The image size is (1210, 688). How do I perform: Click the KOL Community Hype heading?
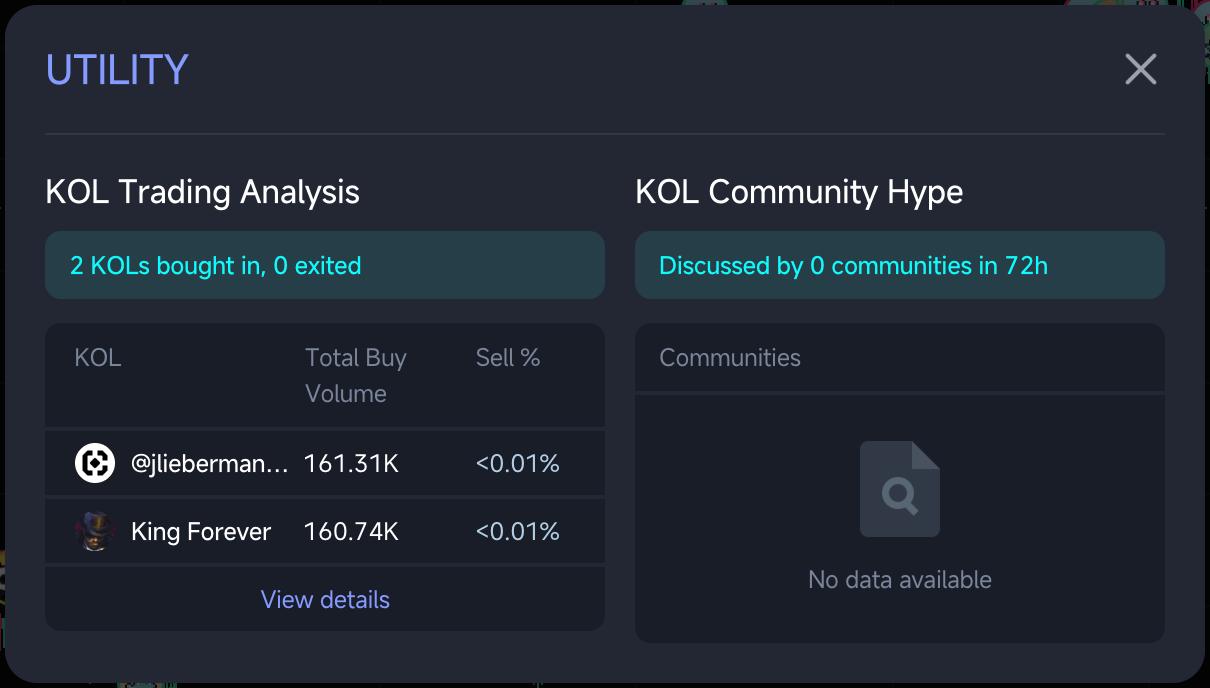798,191
